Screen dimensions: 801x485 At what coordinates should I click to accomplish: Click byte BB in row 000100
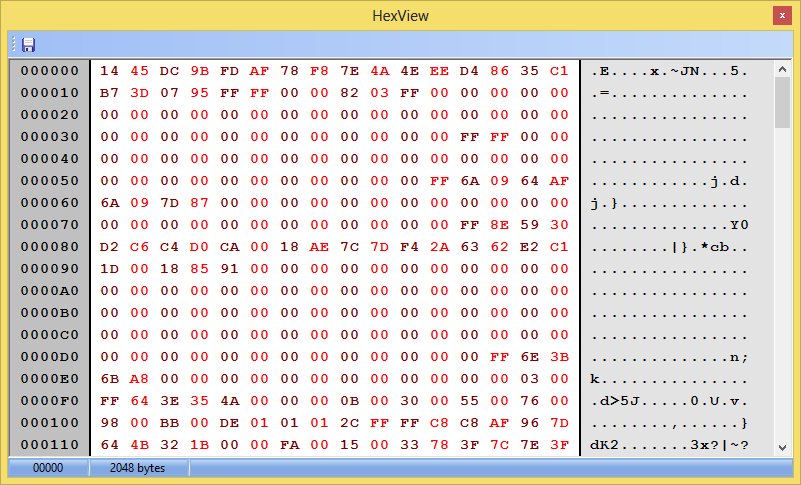coord(170,422)
